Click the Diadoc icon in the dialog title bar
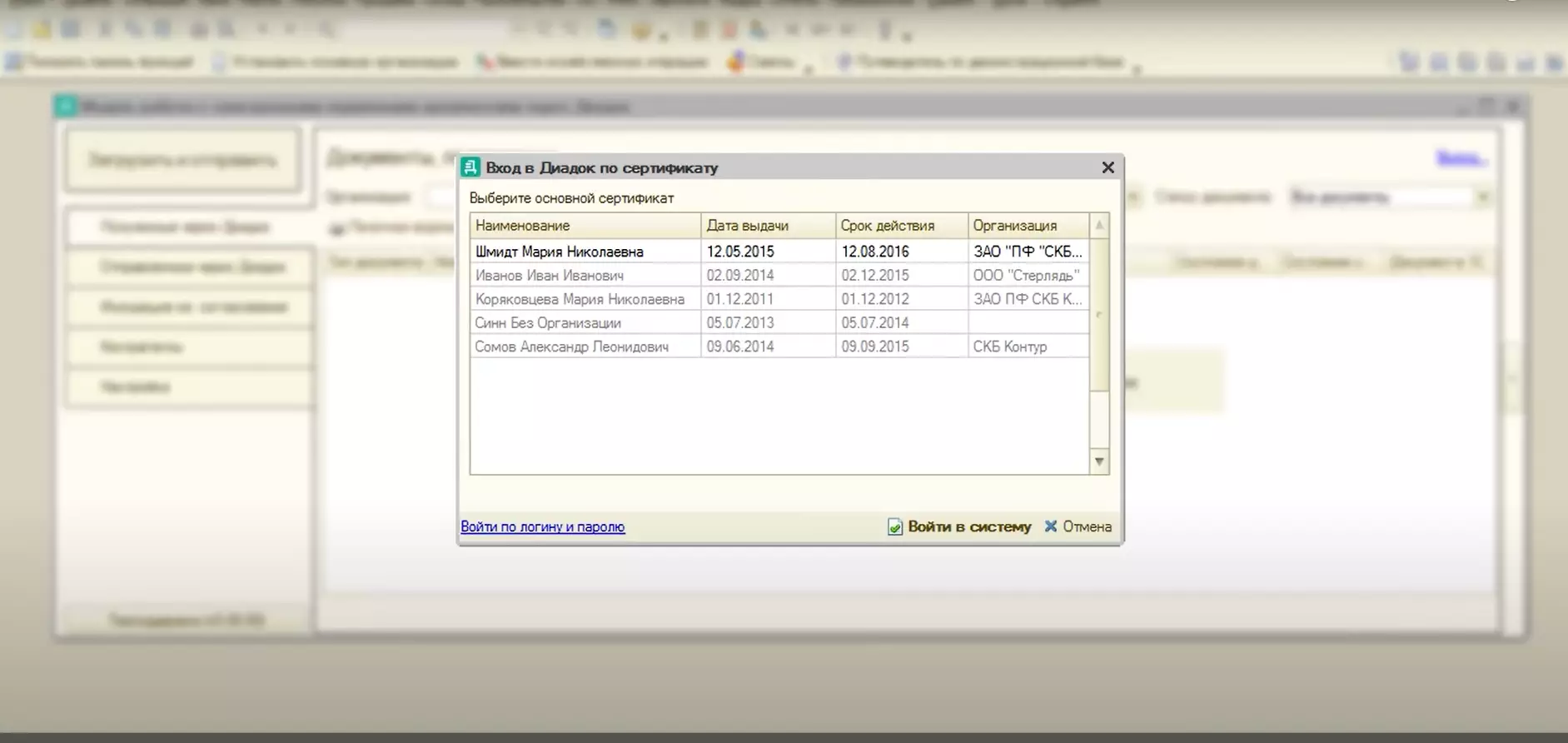Screen dimensions: 1568x743 click(470, 167)
